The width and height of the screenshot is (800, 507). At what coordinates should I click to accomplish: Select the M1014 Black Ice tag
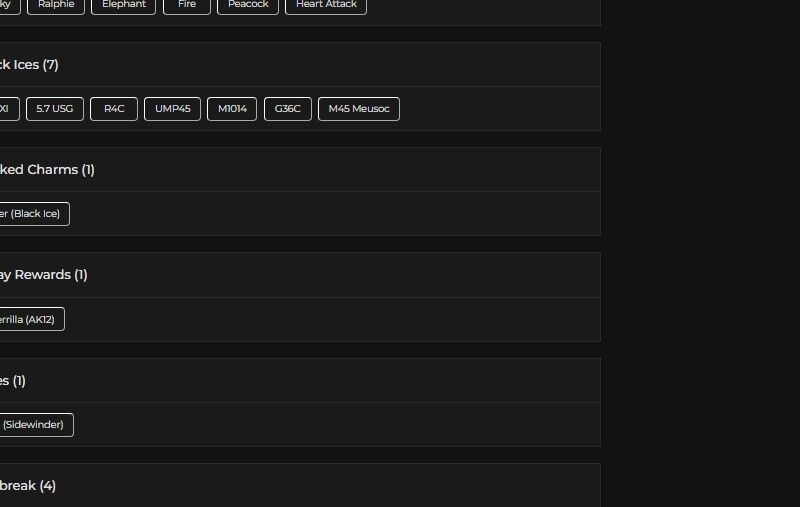click(232, 109)
